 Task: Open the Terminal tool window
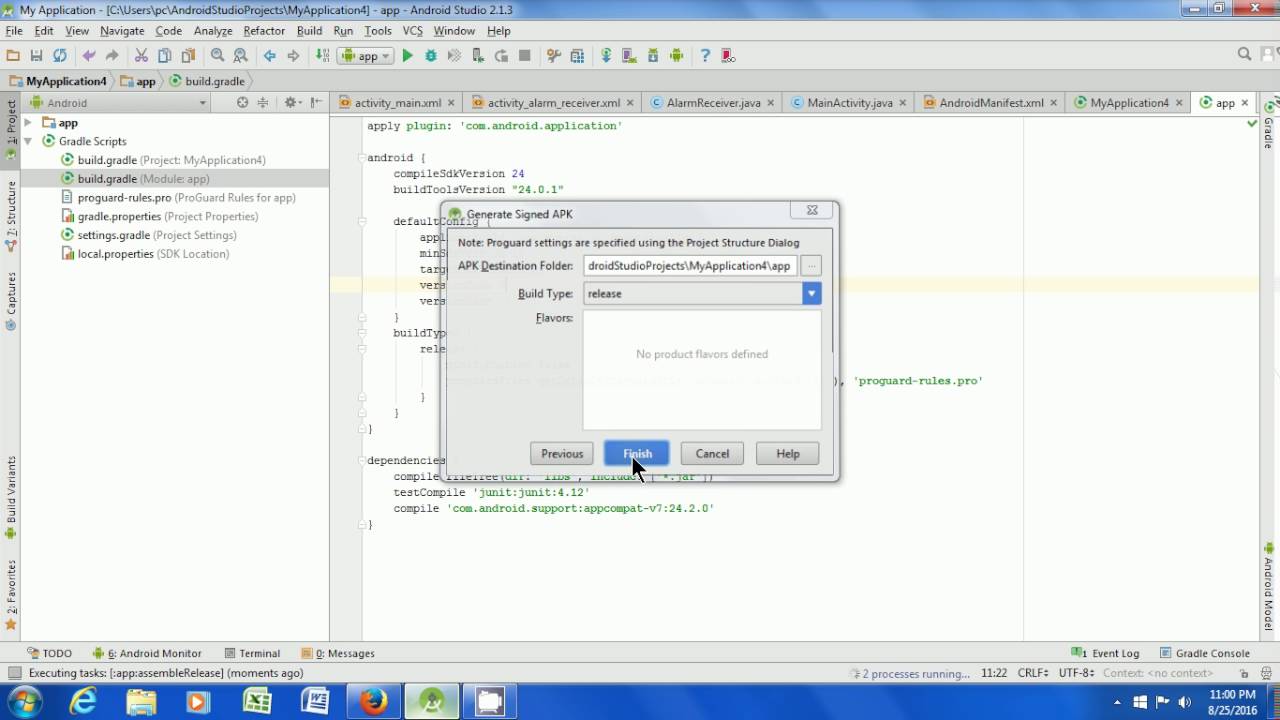pyautogui.click(x=252, y=653)
